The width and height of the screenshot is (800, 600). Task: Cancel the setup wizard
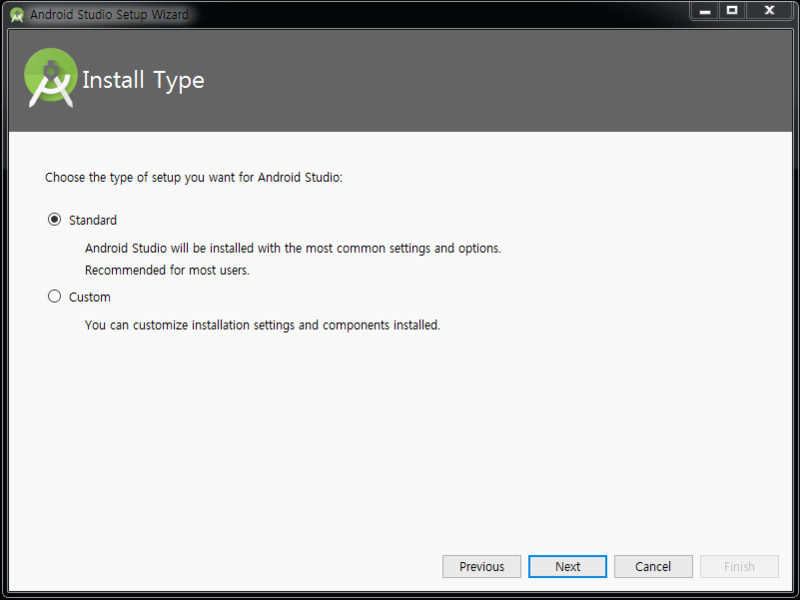tap(653, 566)
